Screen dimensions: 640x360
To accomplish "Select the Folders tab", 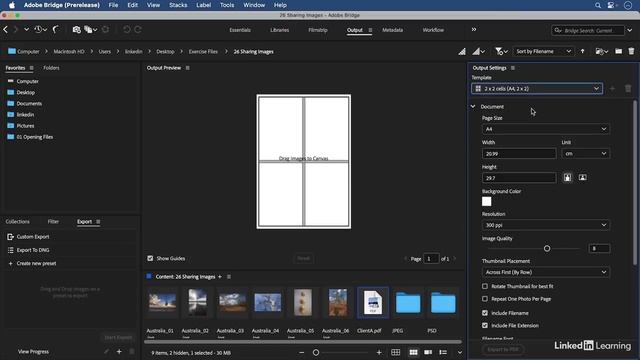I will pos(51,68).
